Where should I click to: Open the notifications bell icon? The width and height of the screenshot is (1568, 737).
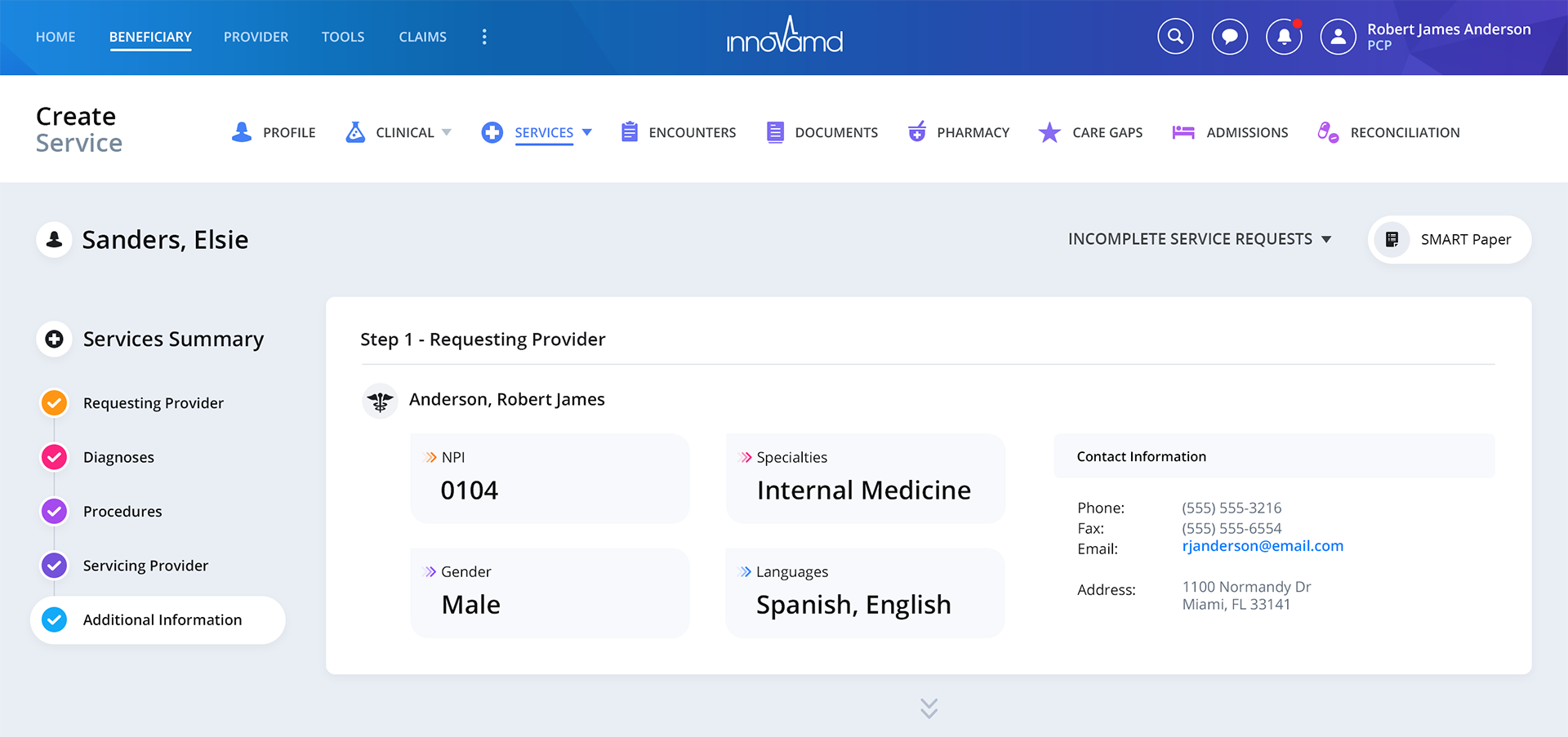tap(1284, 37)
